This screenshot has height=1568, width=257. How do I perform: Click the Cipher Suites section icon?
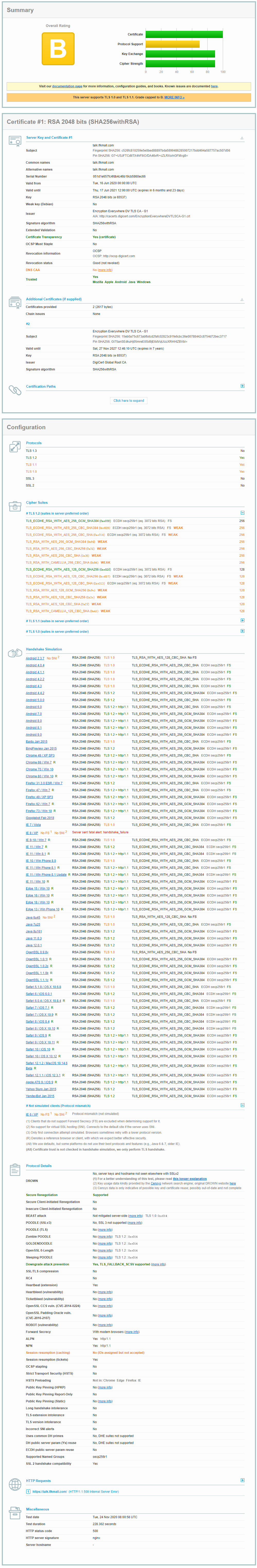[15, 506]
